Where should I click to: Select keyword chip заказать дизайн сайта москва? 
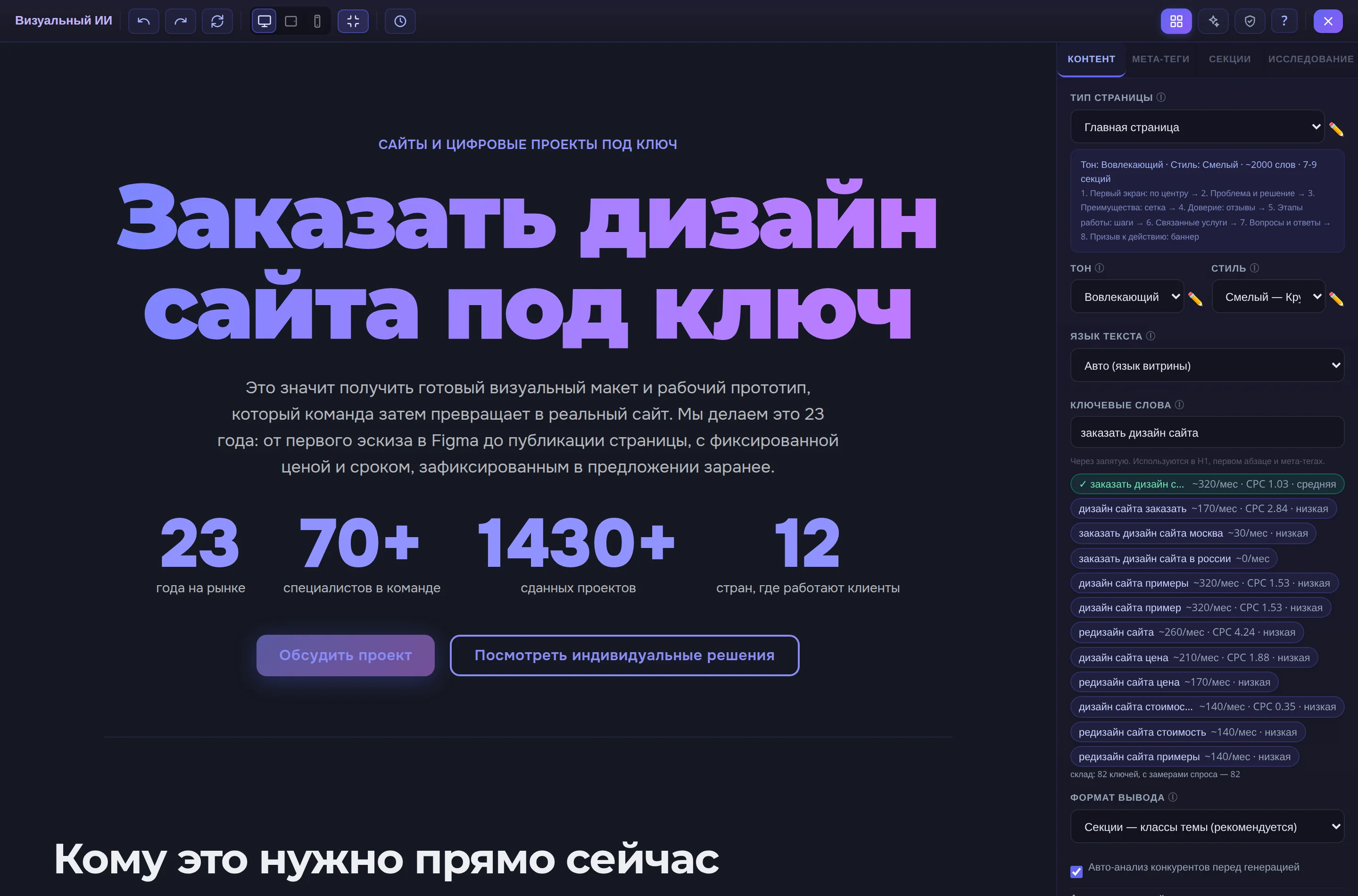point(1193,533)
